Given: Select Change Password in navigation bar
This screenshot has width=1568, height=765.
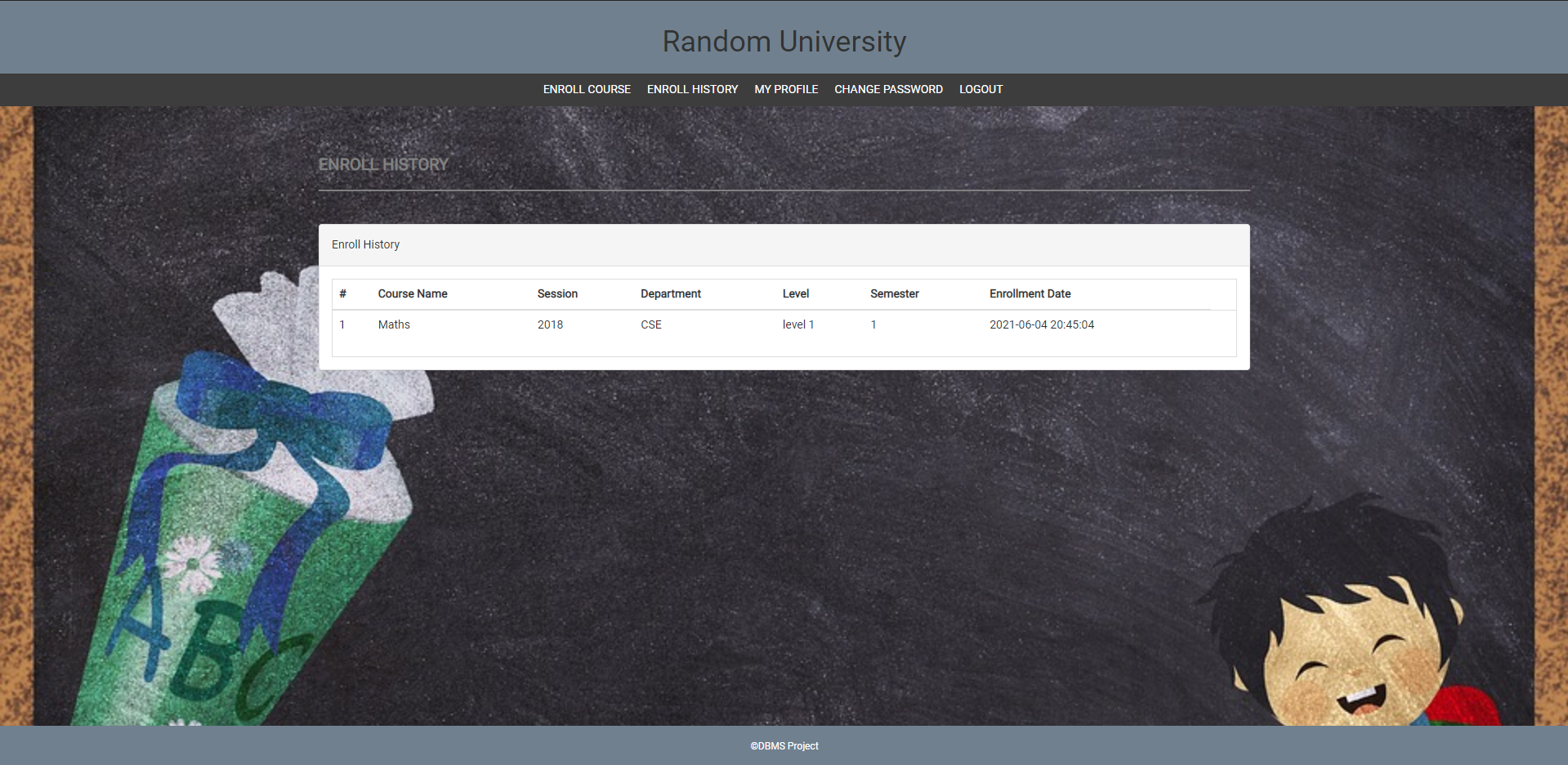Looking at the screenshot, I should click(888, 89).
